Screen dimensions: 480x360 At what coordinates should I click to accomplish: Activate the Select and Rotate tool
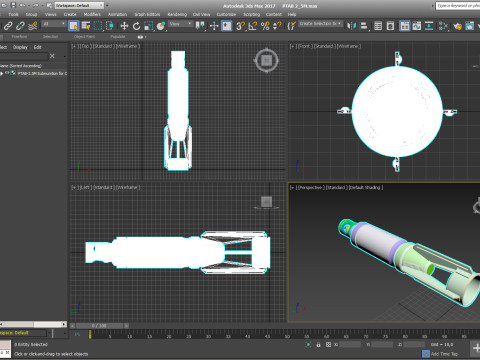[x=136, y=26]
